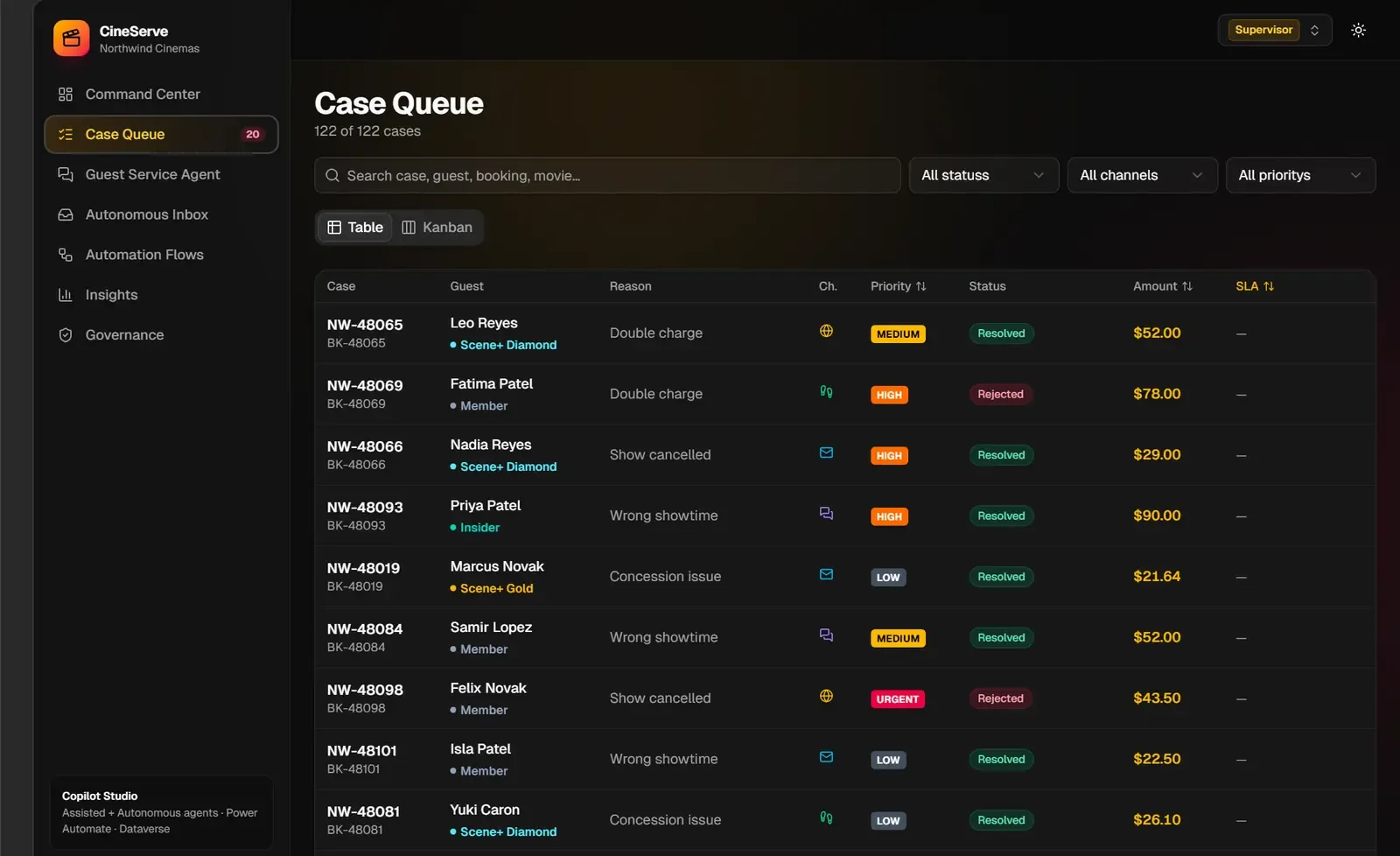Open Automation Flows page

point(161,255)
